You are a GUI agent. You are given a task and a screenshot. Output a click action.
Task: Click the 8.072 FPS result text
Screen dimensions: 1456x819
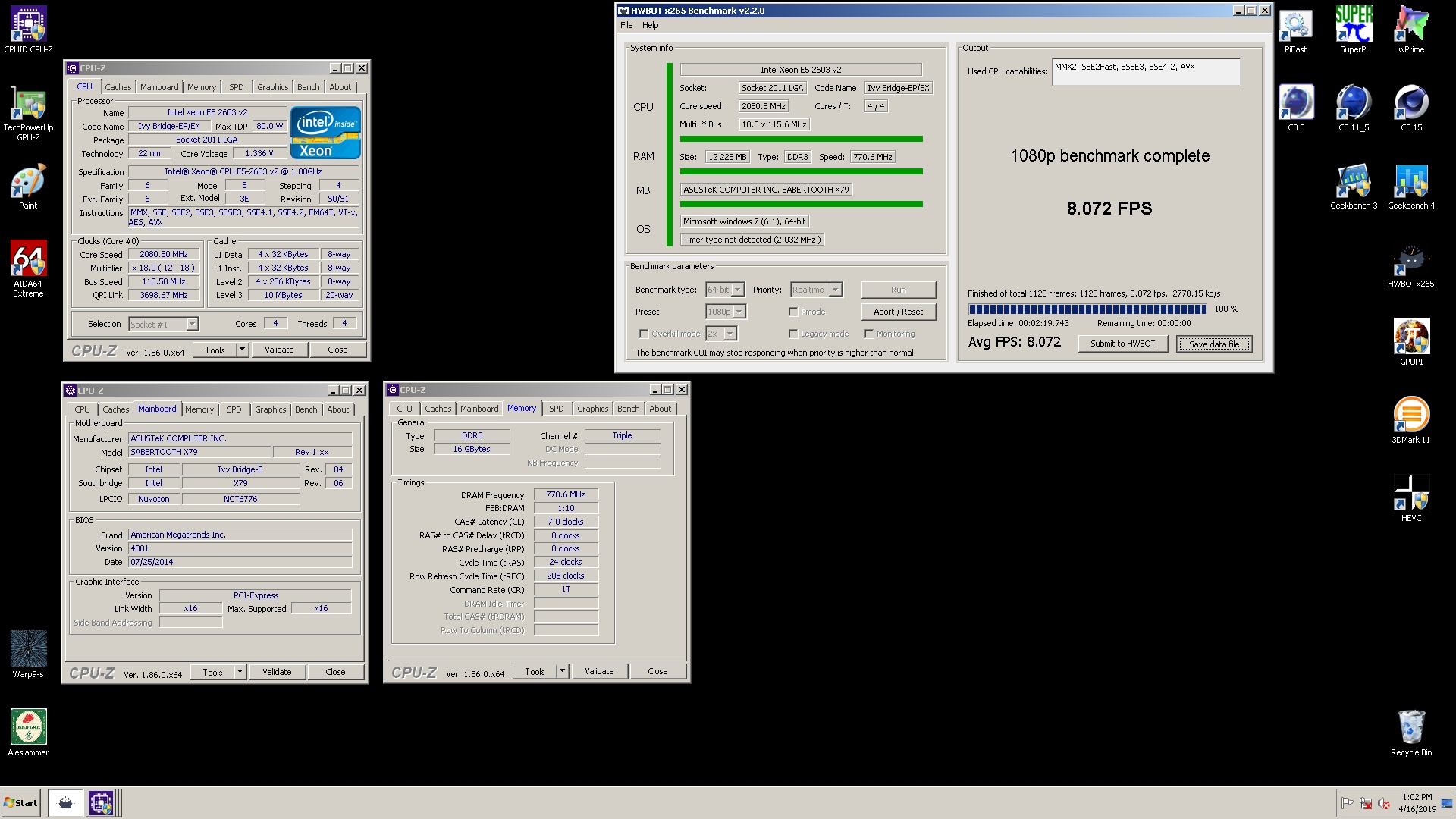click(x=1109, y=209)
